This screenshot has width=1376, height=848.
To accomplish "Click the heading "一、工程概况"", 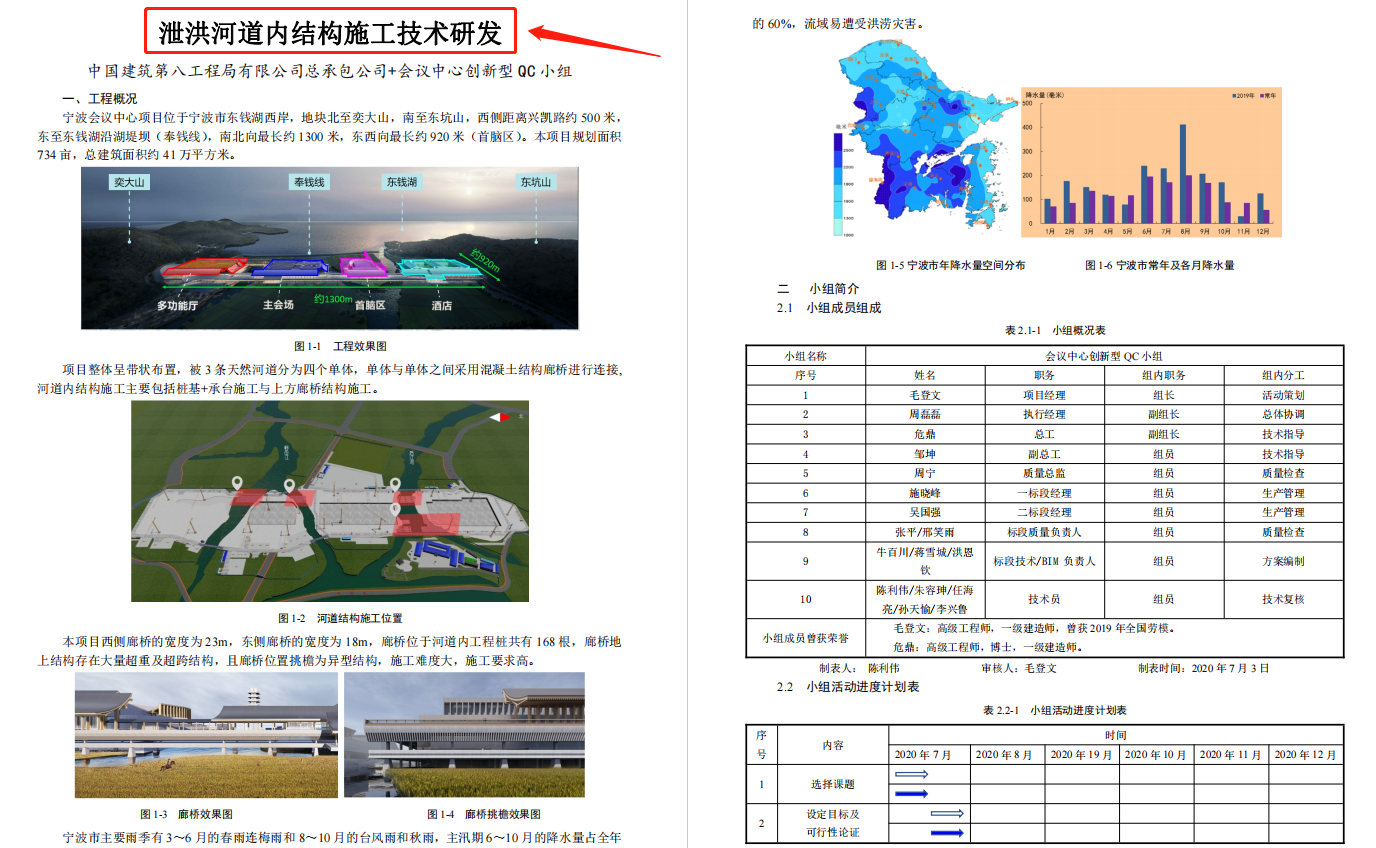I will coord(99,99).
